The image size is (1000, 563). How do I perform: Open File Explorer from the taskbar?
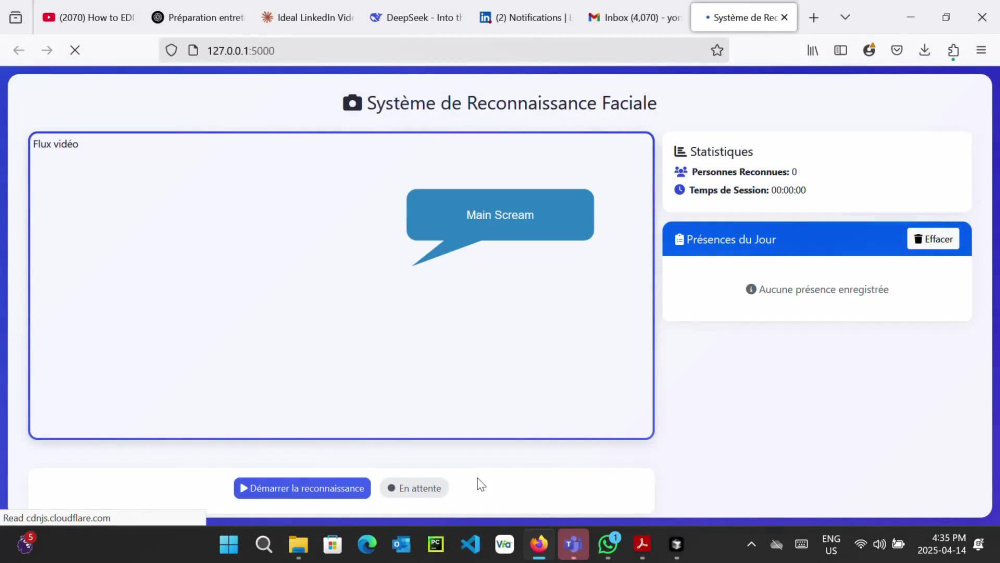tap(298, 545)
